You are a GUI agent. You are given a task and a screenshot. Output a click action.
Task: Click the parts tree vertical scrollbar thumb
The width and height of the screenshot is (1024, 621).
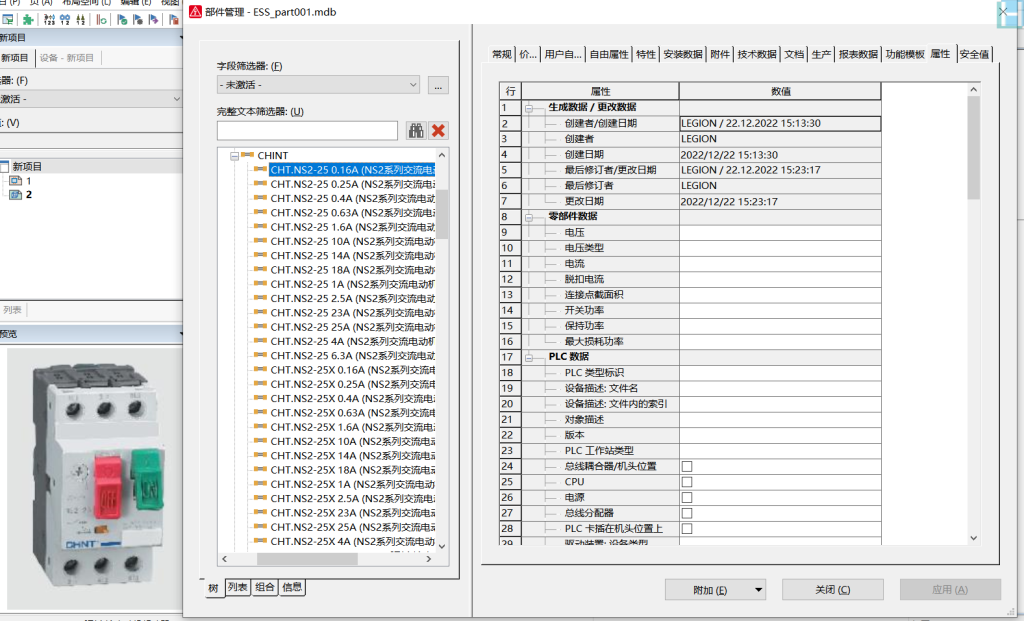coord(442,215)
